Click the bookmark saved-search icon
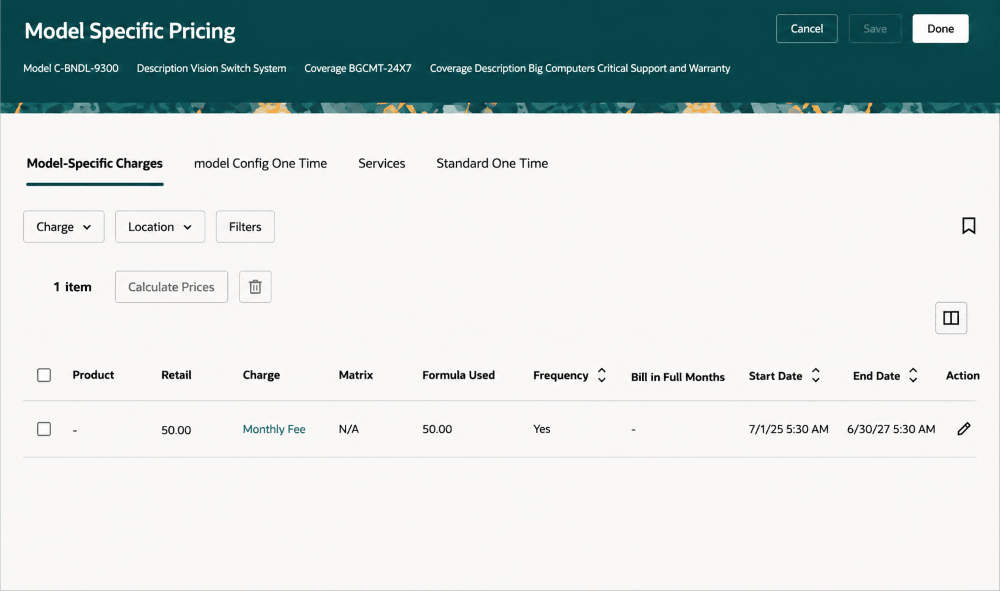This screenshot has height=591, width=1000. tap(968, 226)
